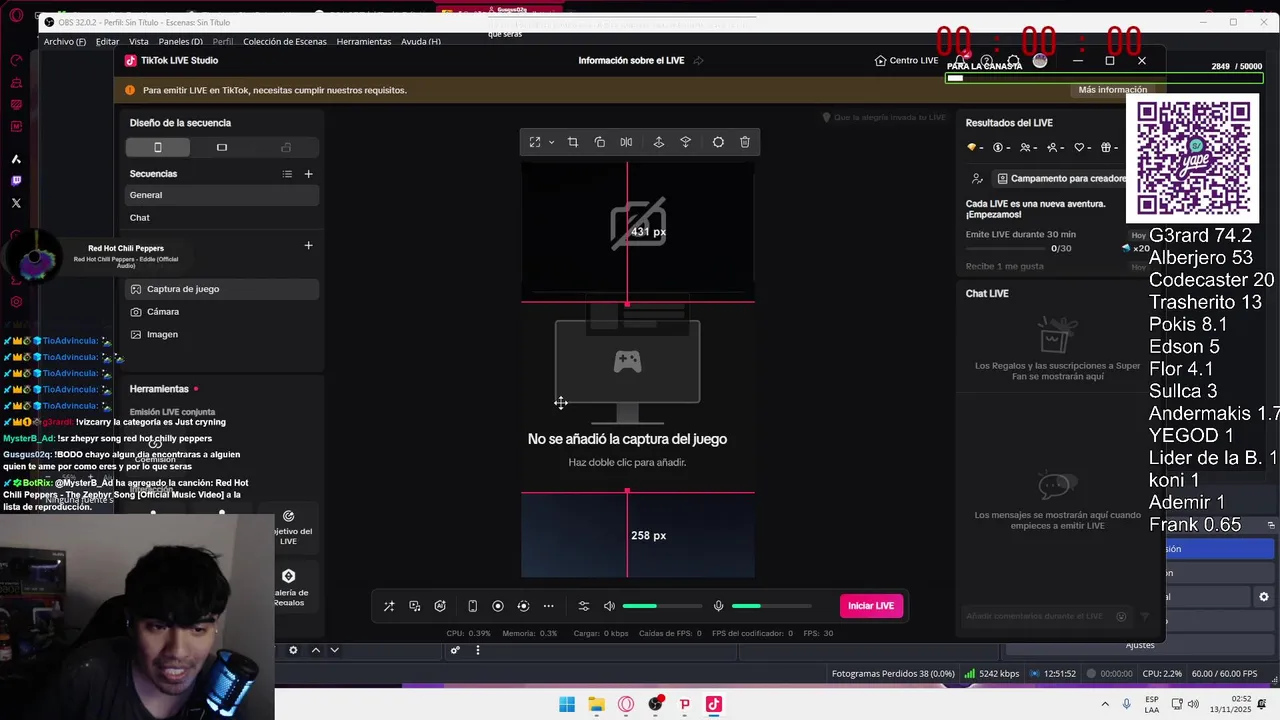Image resolution: width=1280 pixels, height=720 pixels.
Task: Click OBS Ajustes button
Action: 1140,645
